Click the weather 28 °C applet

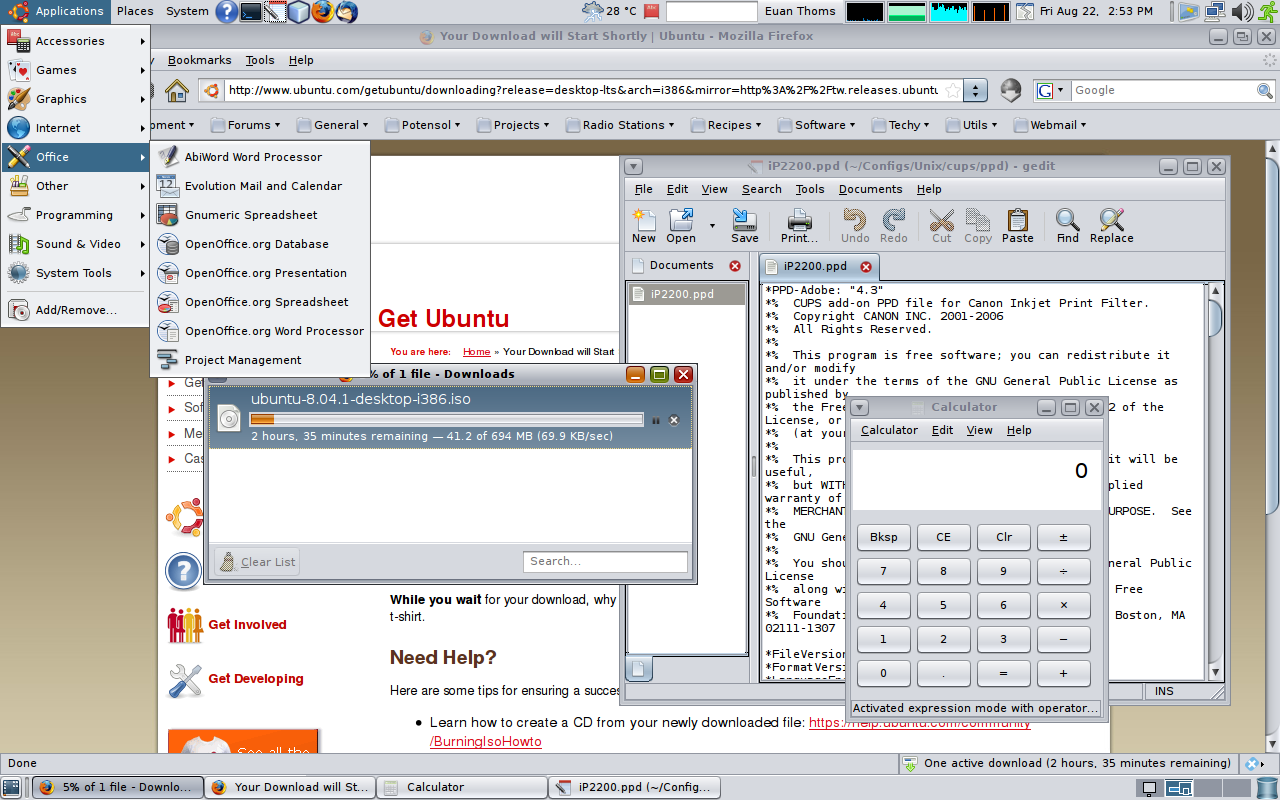609,12
